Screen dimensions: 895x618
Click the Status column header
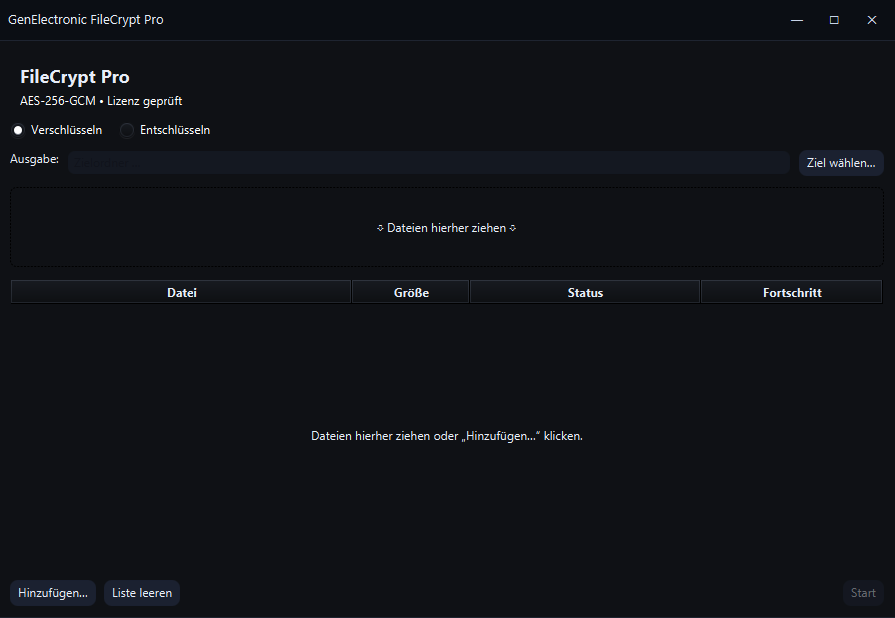(x=585, y=292)
